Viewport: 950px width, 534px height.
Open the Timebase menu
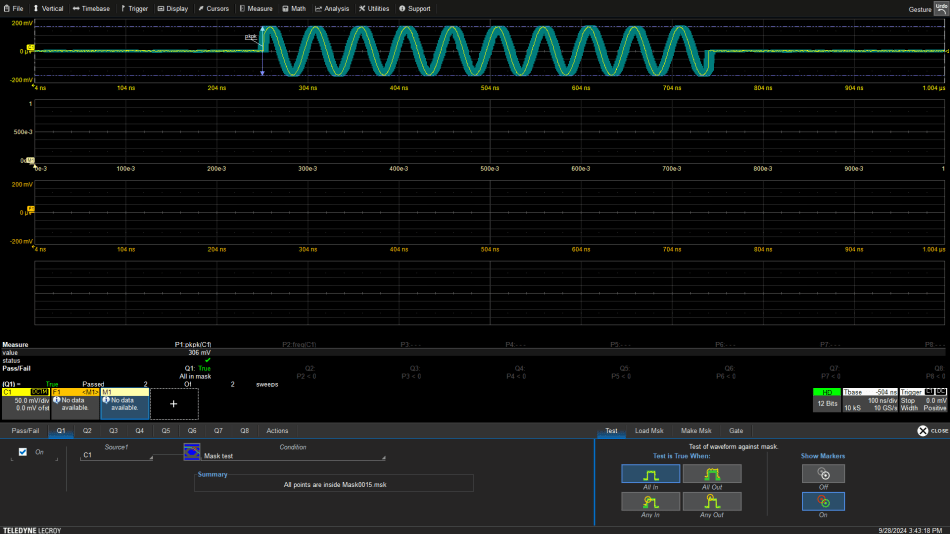pos(91,8)
